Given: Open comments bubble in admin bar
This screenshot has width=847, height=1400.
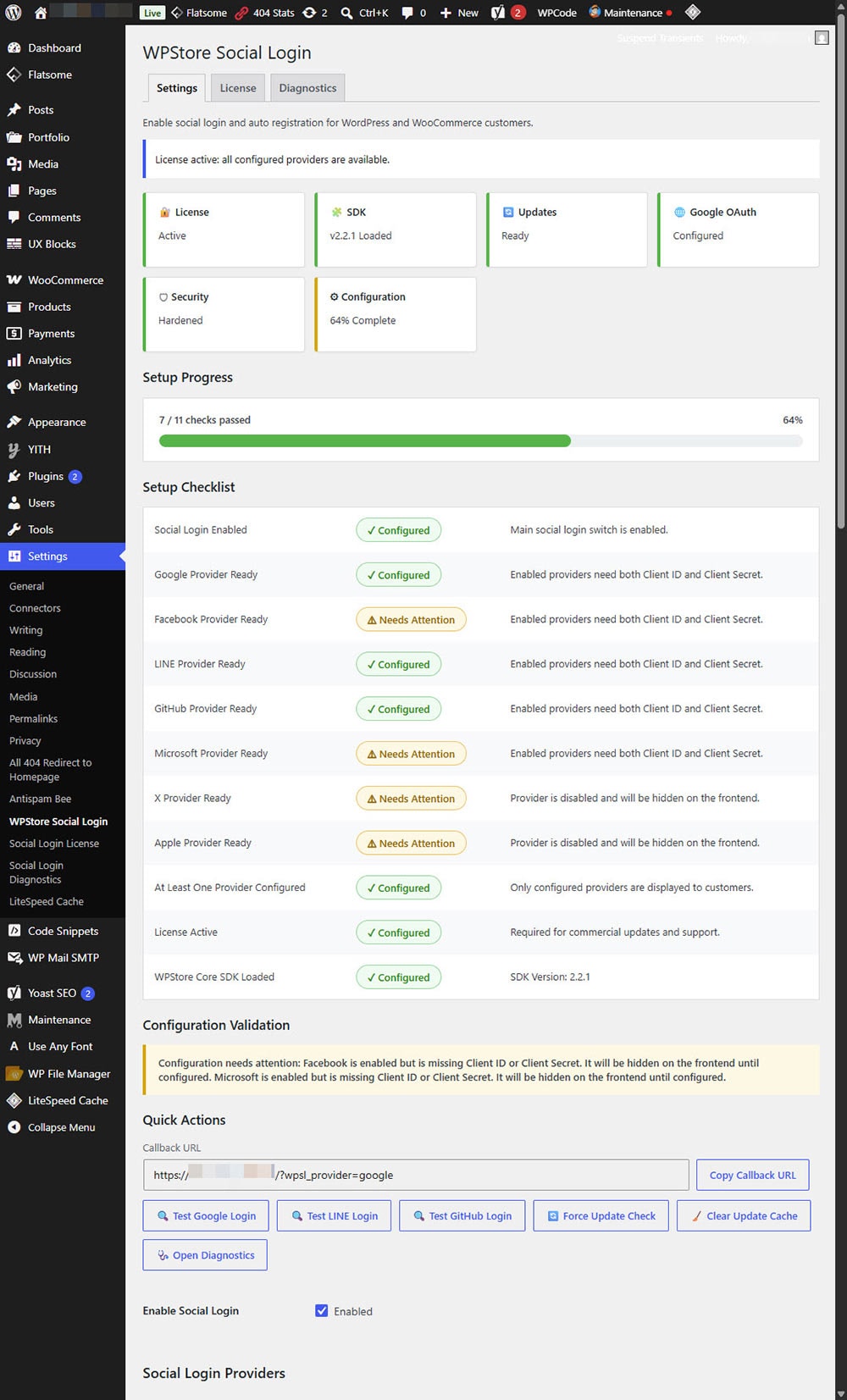Looking at the screenshot, I should coord(413,13).
